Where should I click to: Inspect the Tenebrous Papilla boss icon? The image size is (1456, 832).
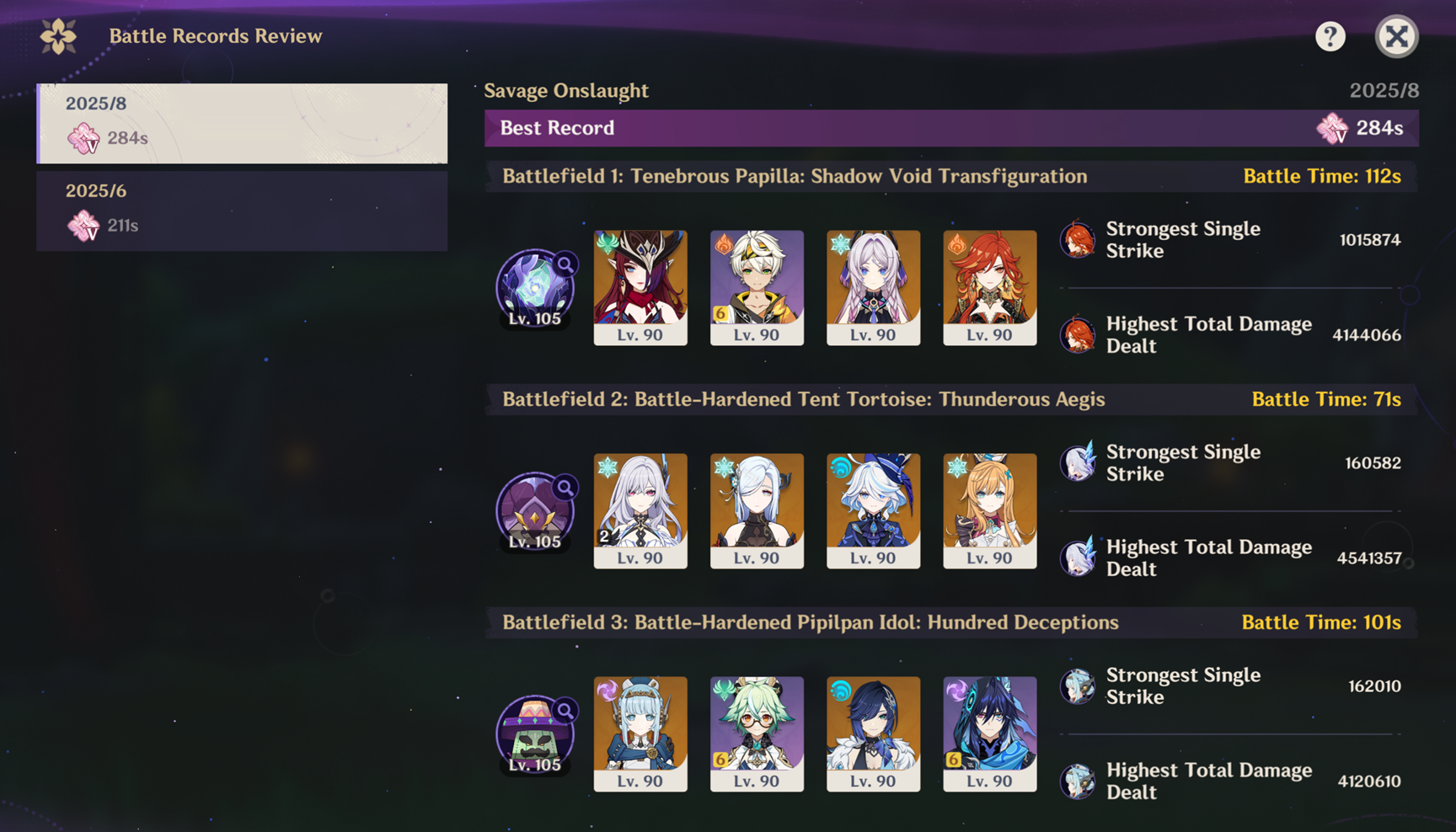[535, 288]
